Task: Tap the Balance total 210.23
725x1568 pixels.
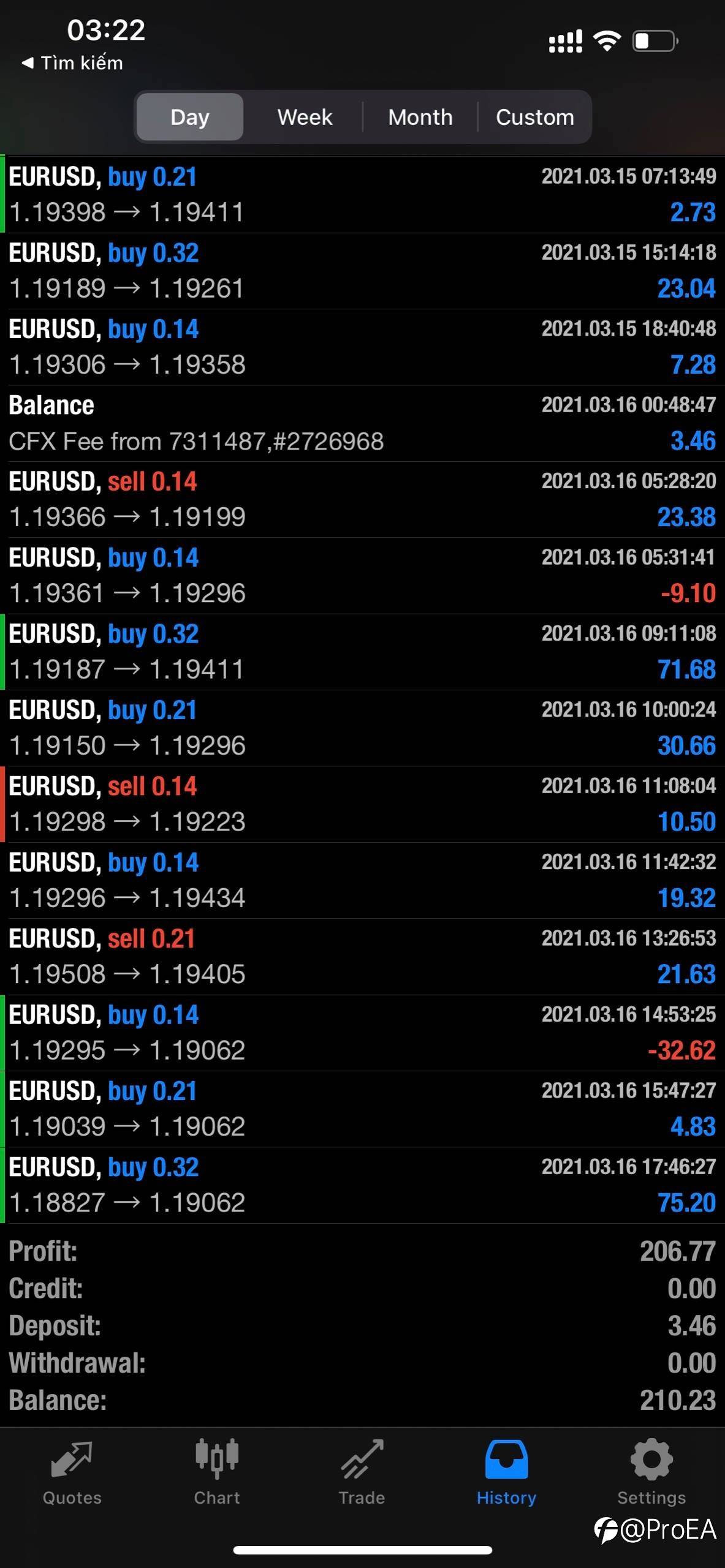Action: [678, 1400]
